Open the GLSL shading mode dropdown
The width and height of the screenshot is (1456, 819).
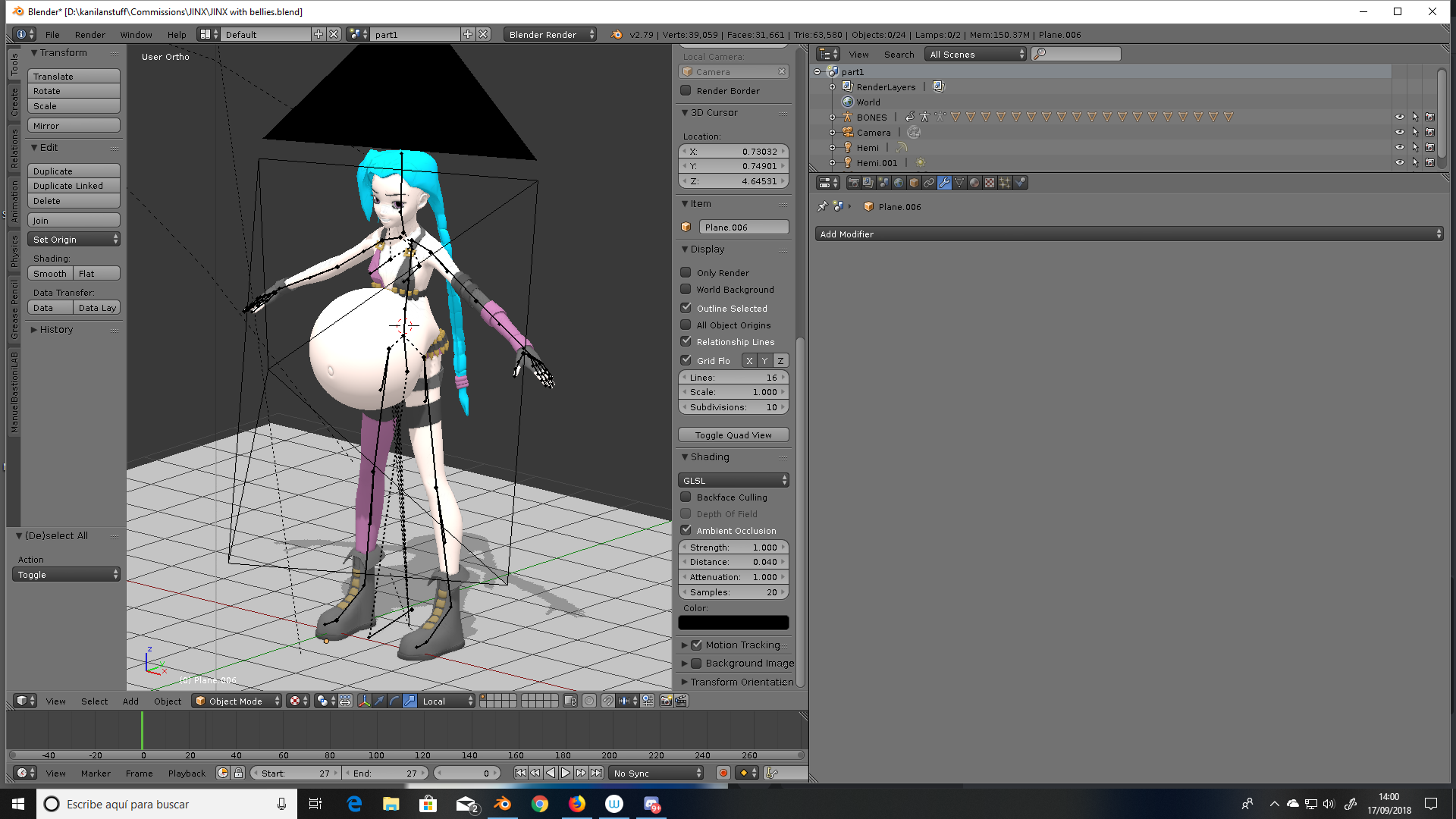pos(733,480)
